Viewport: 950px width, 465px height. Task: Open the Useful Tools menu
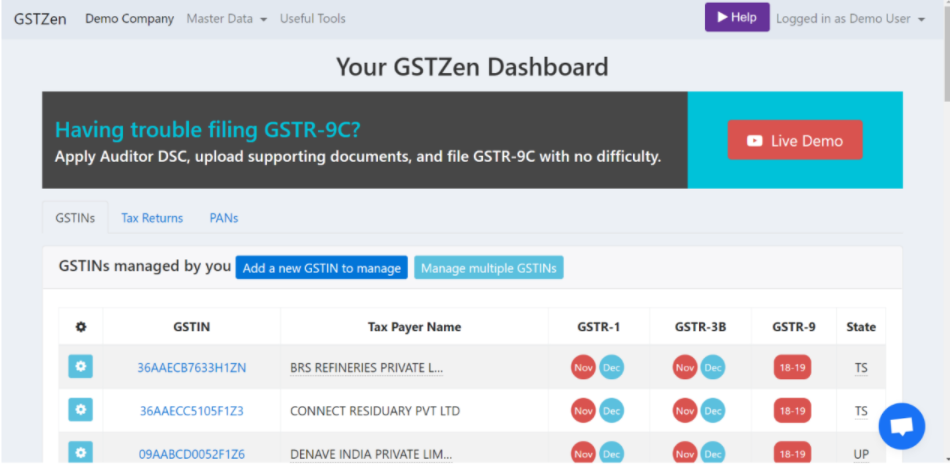click(313, 19)
